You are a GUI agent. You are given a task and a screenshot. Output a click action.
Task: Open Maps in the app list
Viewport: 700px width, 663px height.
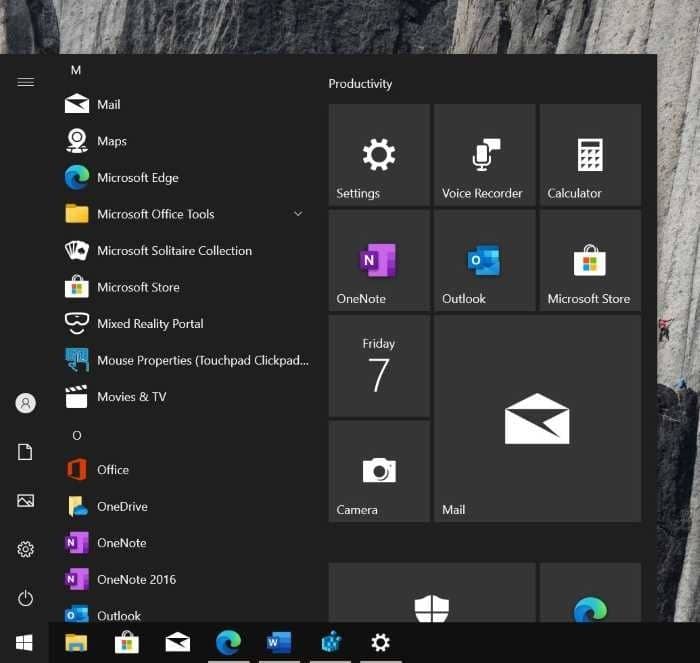click(187, 141)
